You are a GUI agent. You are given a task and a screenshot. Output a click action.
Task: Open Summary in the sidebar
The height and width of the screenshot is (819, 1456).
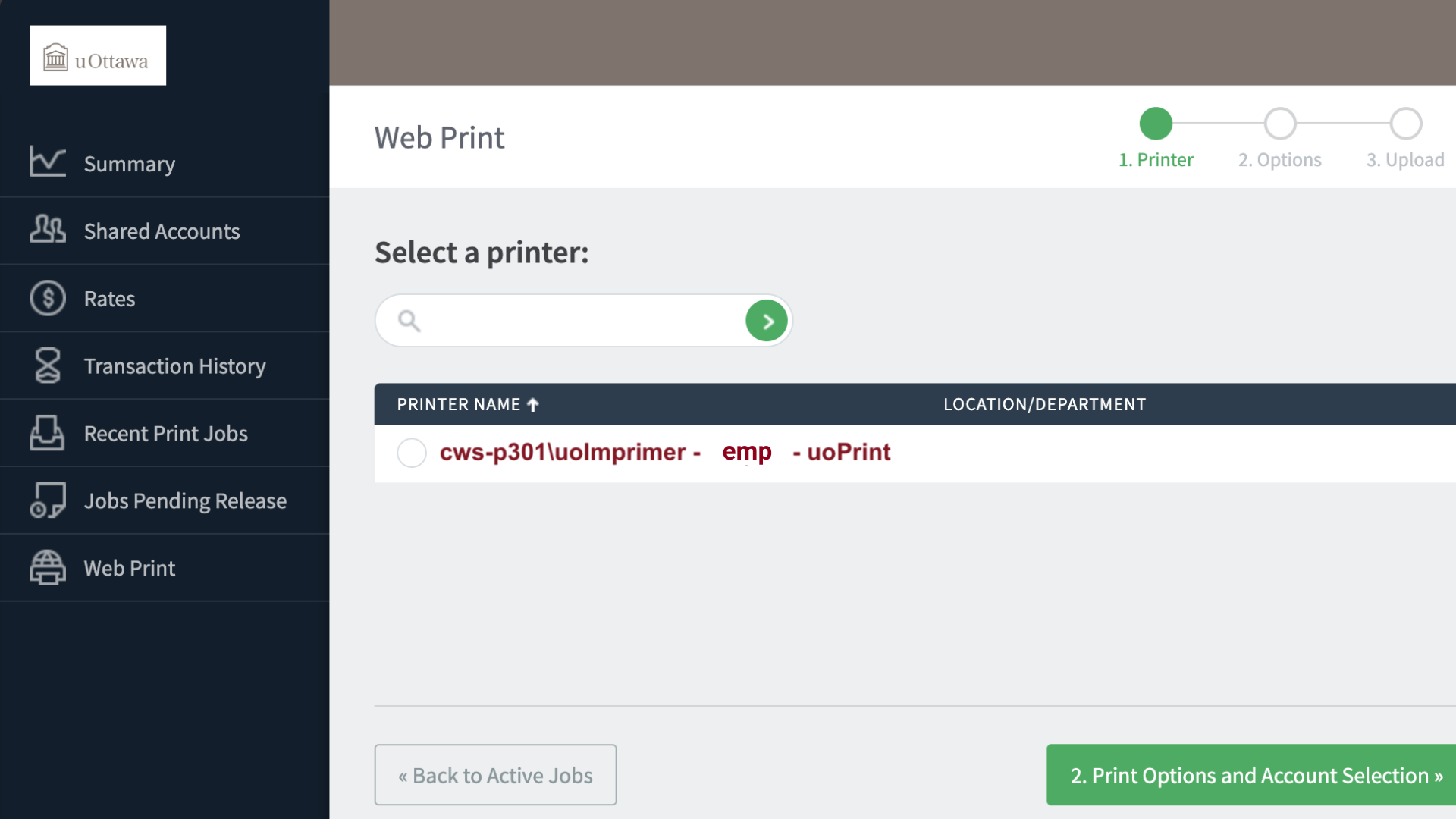[165, 163]
